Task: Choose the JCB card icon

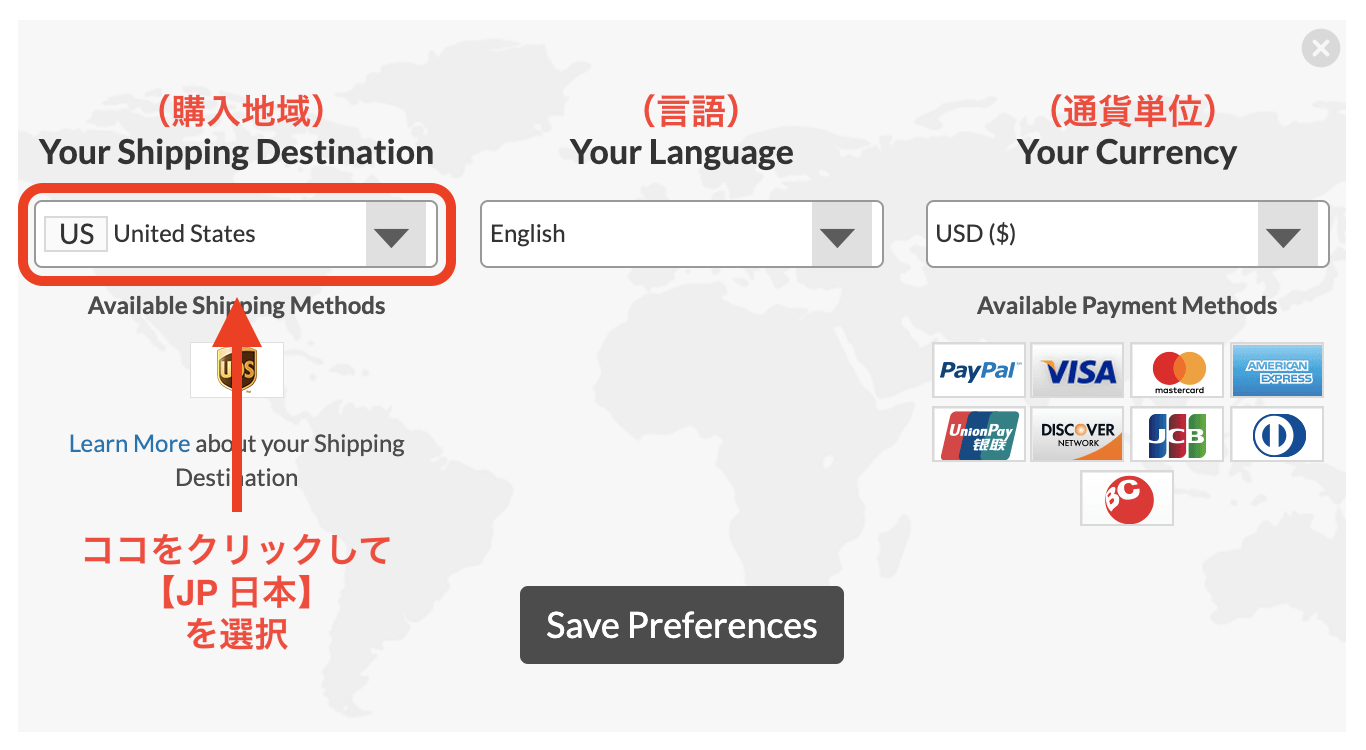Action: click(1178, 434)
